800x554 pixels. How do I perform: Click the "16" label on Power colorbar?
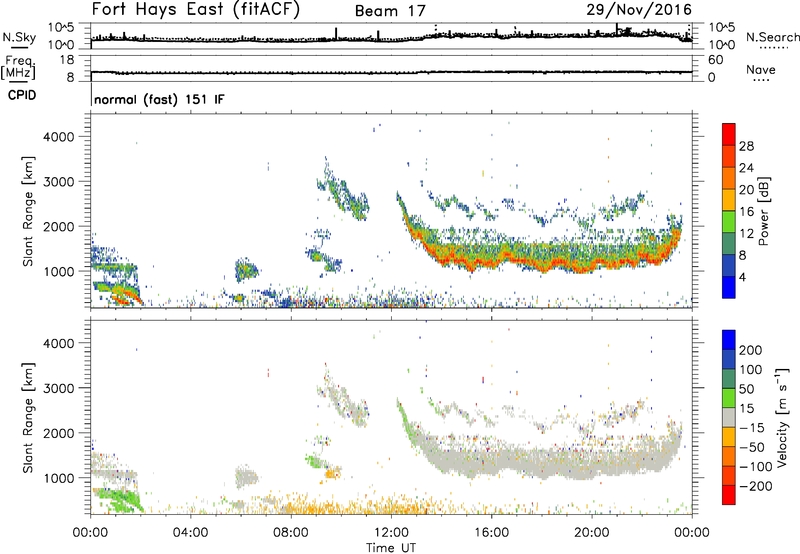point(746,212)
